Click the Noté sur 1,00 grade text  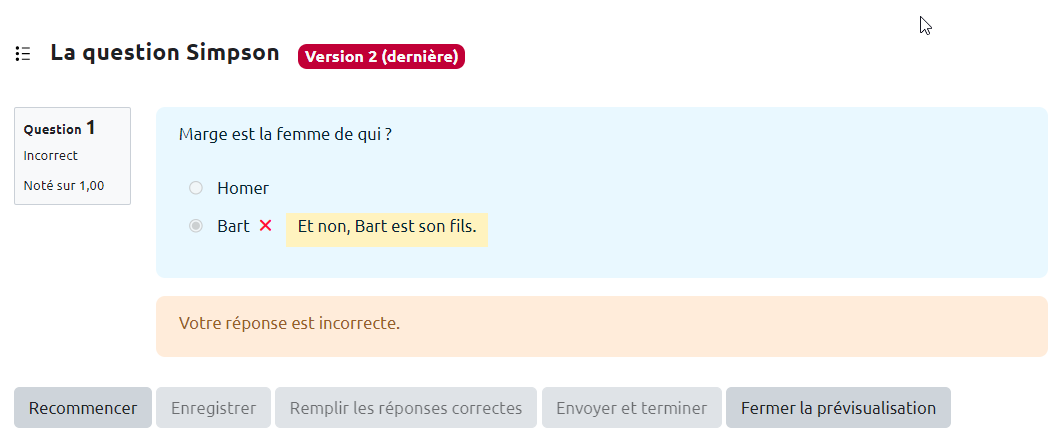click(64, 185)
